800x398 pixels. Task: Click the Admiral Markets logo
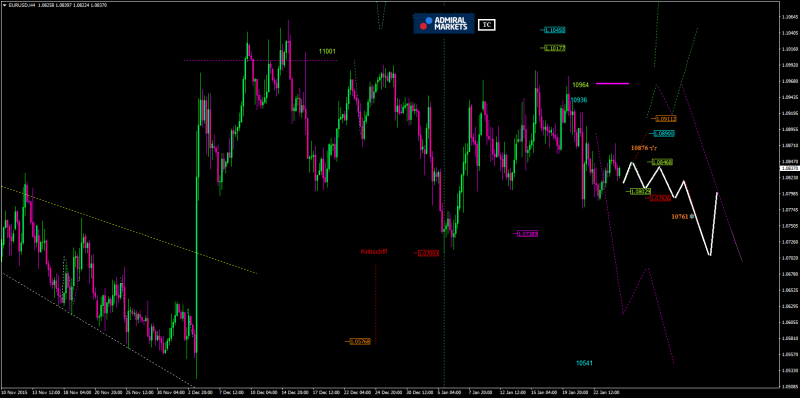click(444, 23)
